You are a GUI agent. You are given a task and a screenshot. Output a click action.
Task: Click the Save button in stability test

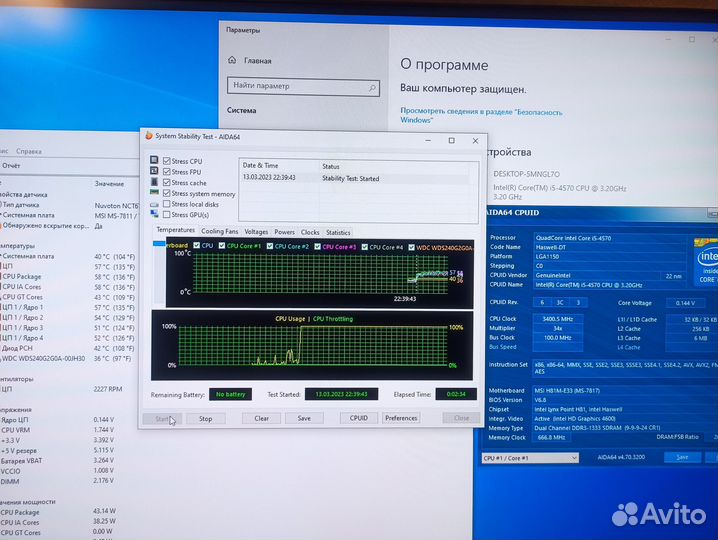click(x=304, y=418)
